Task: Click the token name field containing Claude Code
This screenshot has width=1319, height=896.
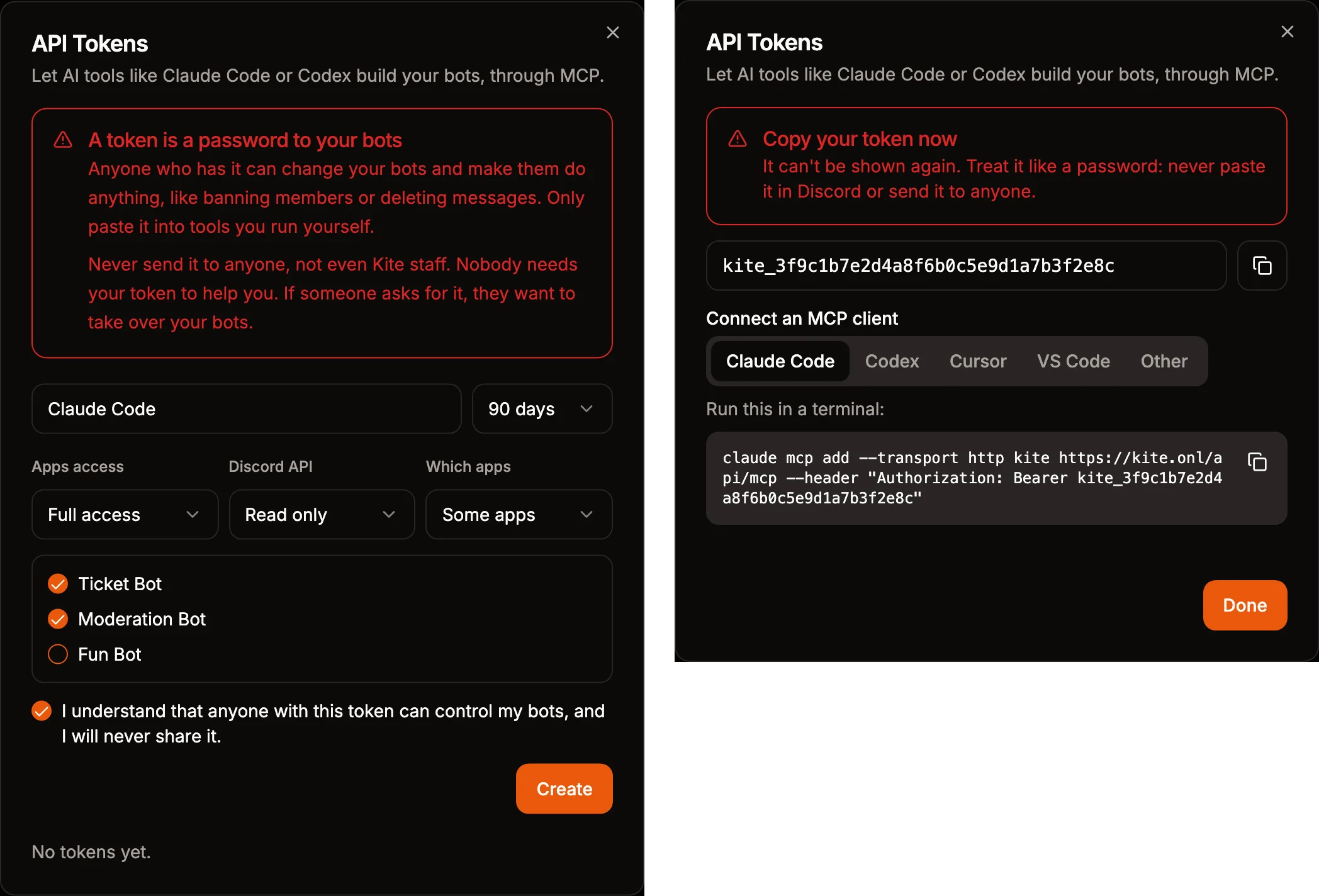Action: pyautogui.click(x=246, y=409)
